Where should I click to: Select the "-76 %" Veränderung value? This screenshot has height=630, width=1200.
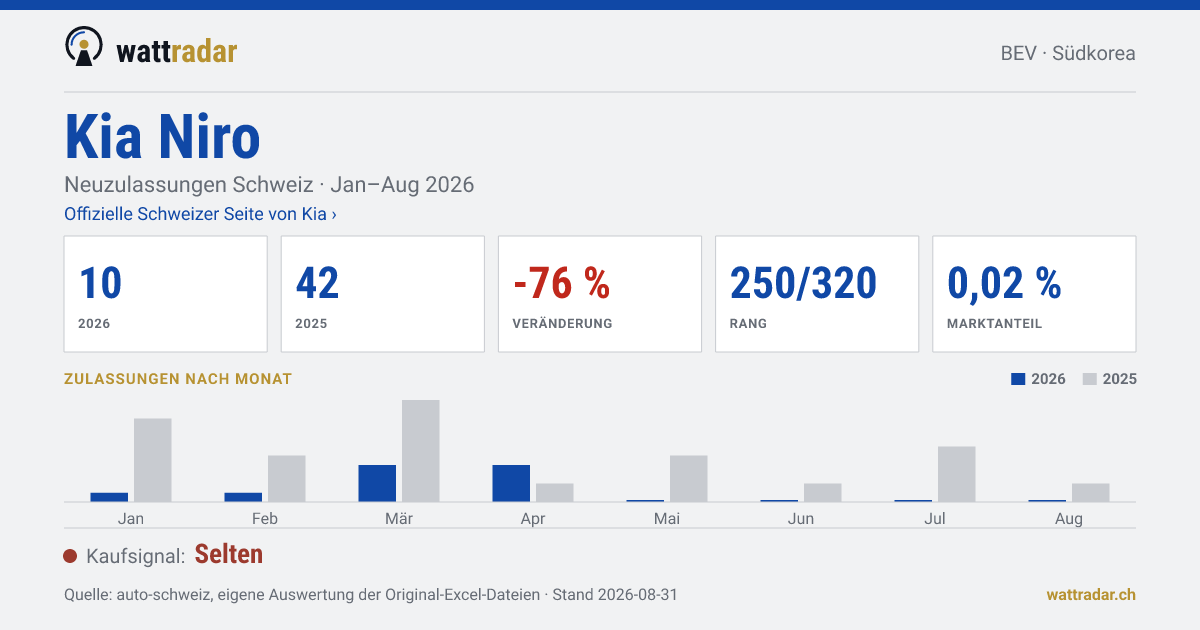(561, 284)
